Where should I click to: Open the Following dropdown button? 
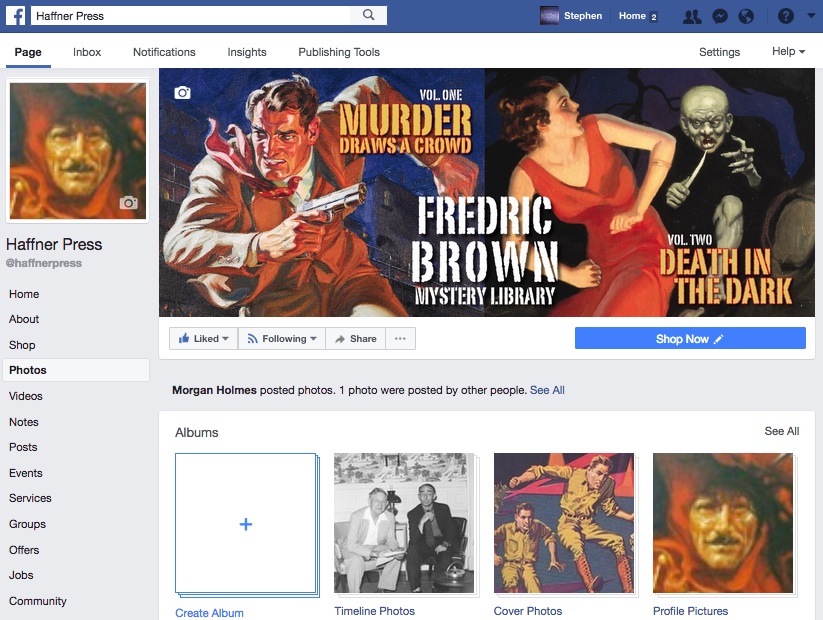click(282, 339)
